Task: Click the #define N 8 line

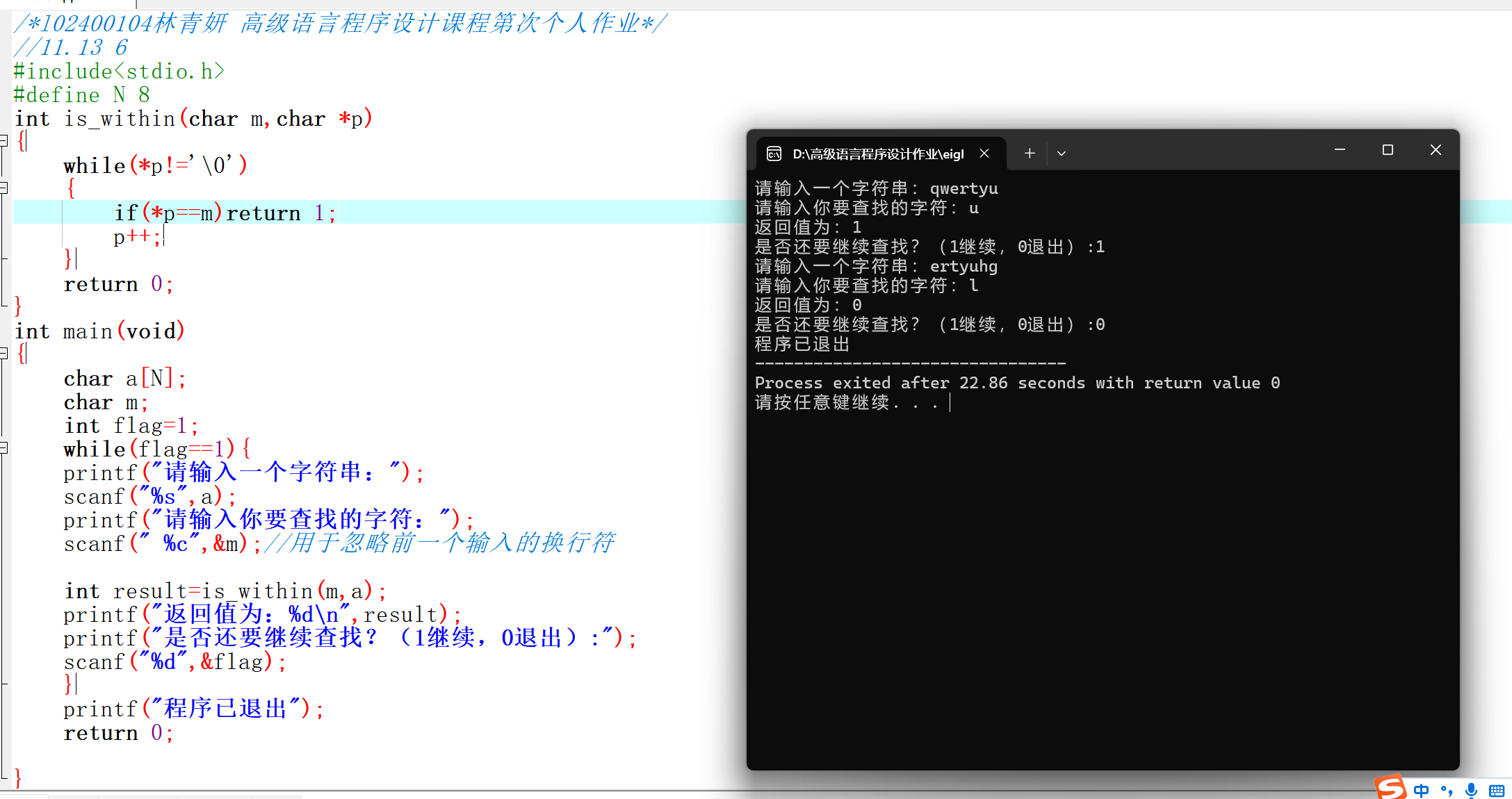Action: 81,95
